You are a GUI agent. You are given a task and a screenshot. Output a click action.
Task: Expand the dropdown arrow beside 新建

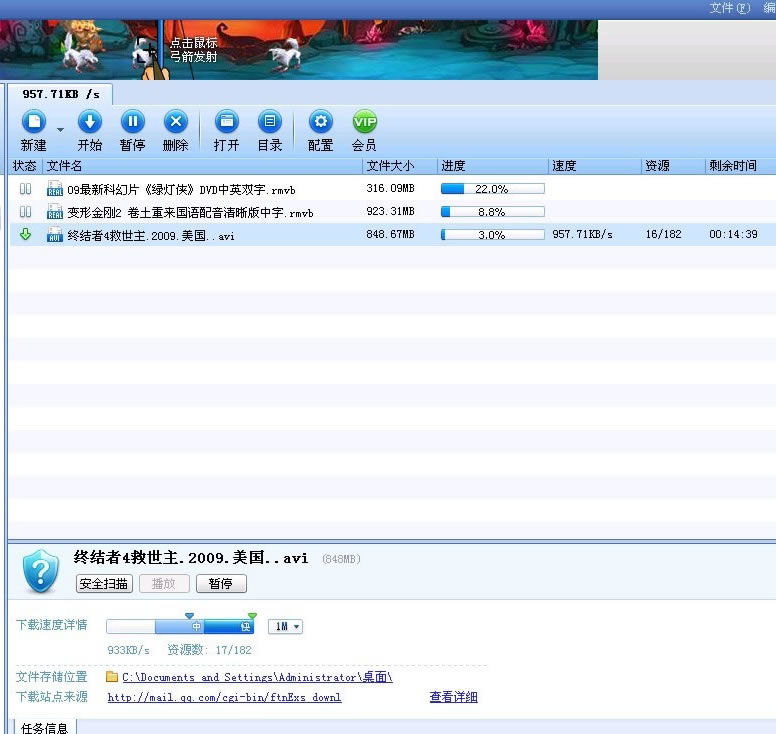(x=60, y=129)
